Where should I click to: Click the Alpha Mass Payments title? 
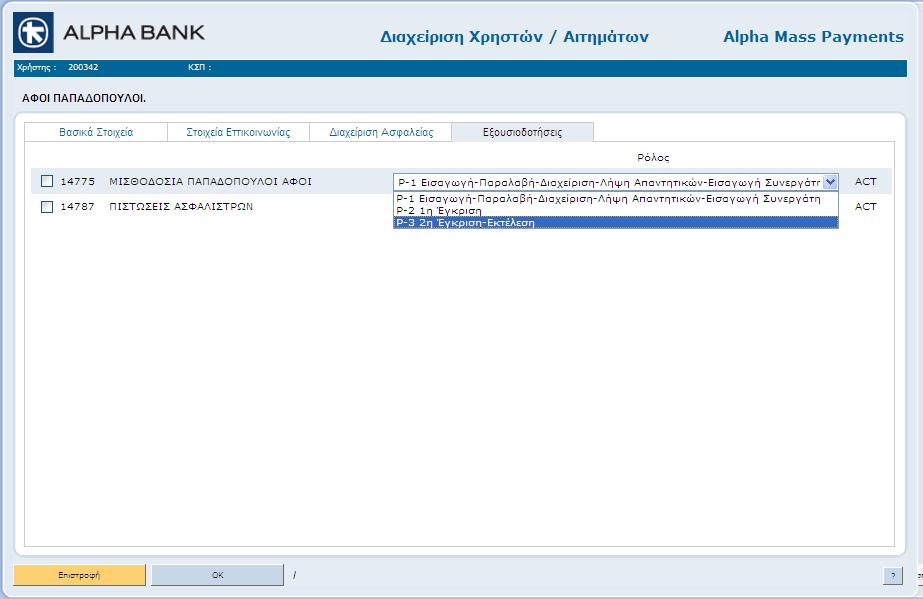(x=813, y=36)
